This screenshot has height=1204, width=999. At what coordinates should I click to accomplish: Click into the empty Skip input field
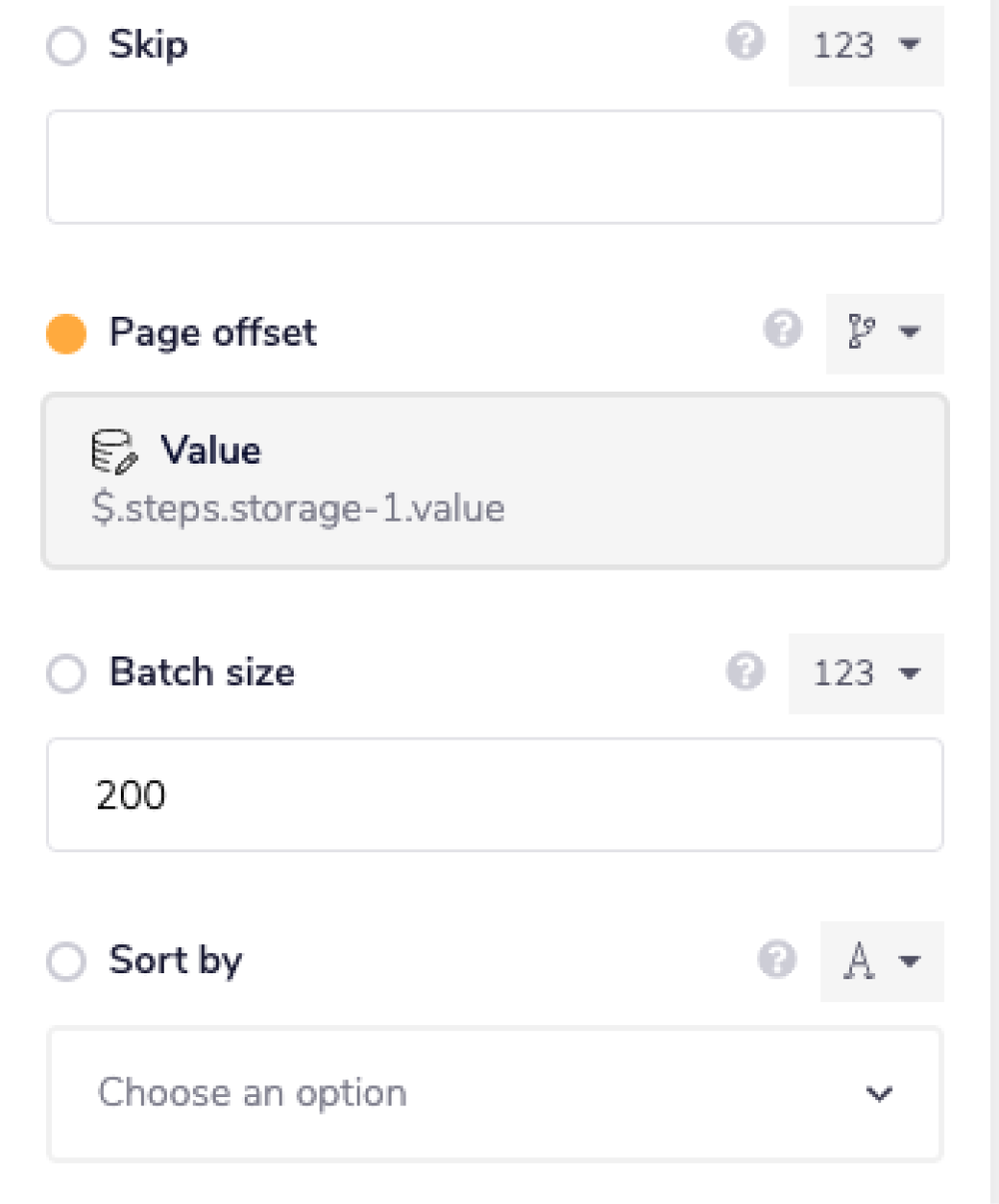(x=495, y=165)
